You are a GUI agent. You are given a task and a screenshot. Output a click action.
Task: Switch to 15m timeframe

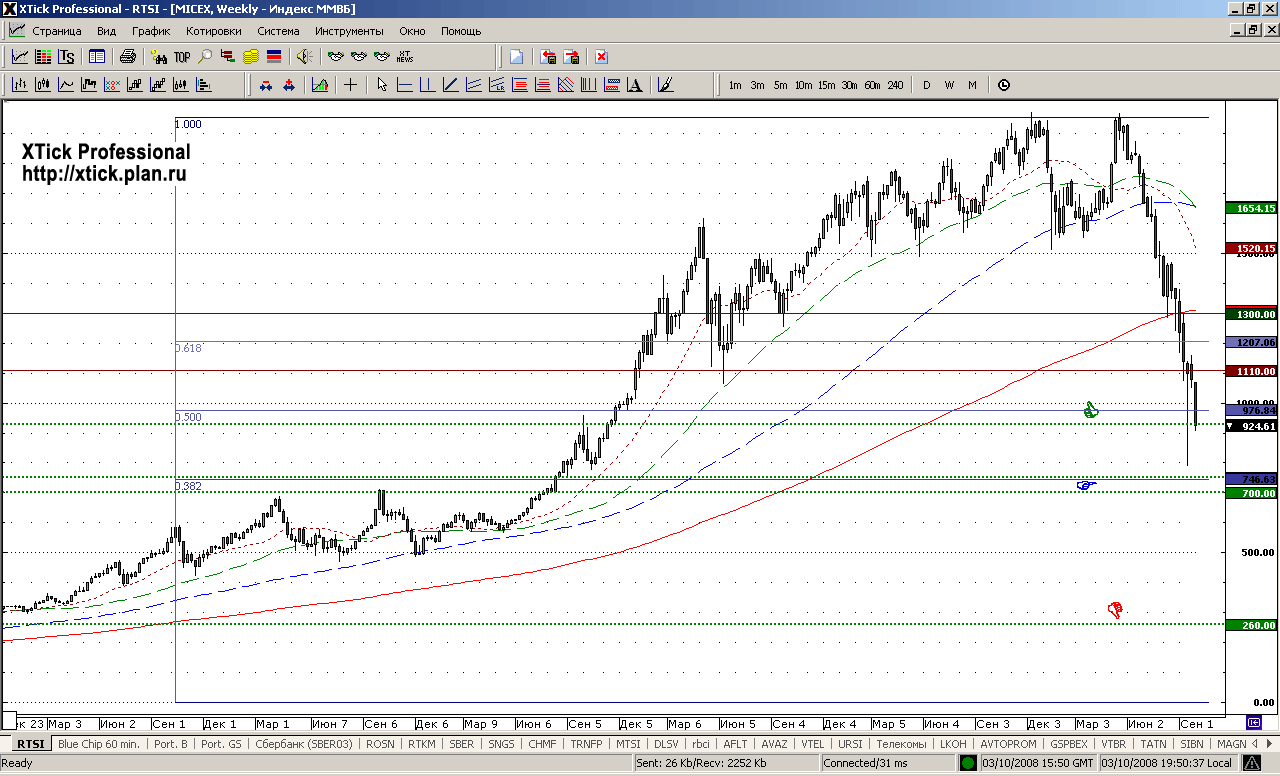tap(826, 85)
